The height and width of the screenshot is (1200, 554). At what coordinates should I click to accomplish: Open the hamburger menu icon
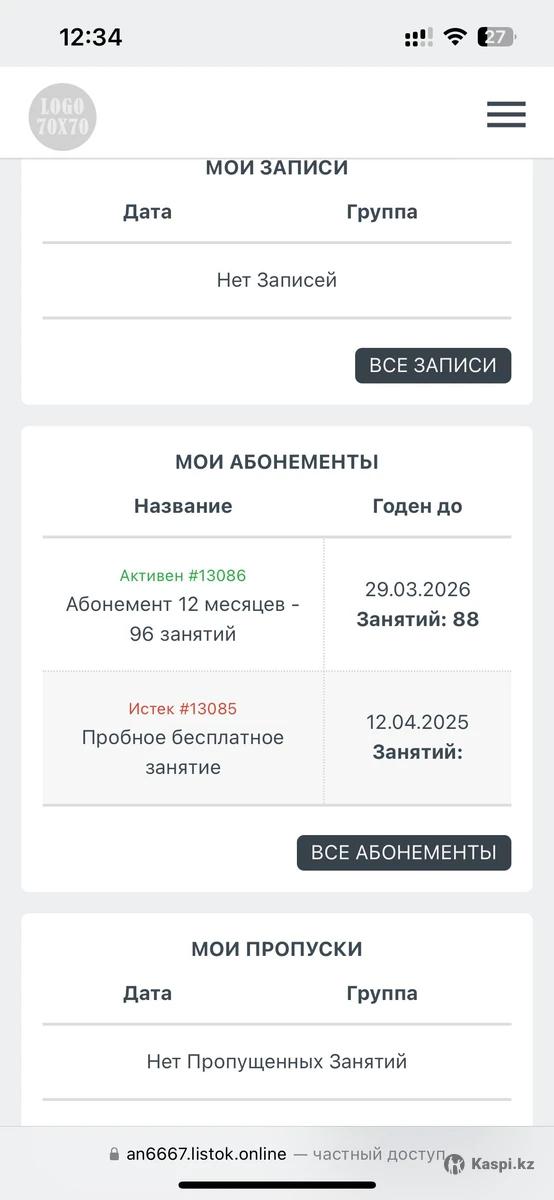click(x=506, y=114)
